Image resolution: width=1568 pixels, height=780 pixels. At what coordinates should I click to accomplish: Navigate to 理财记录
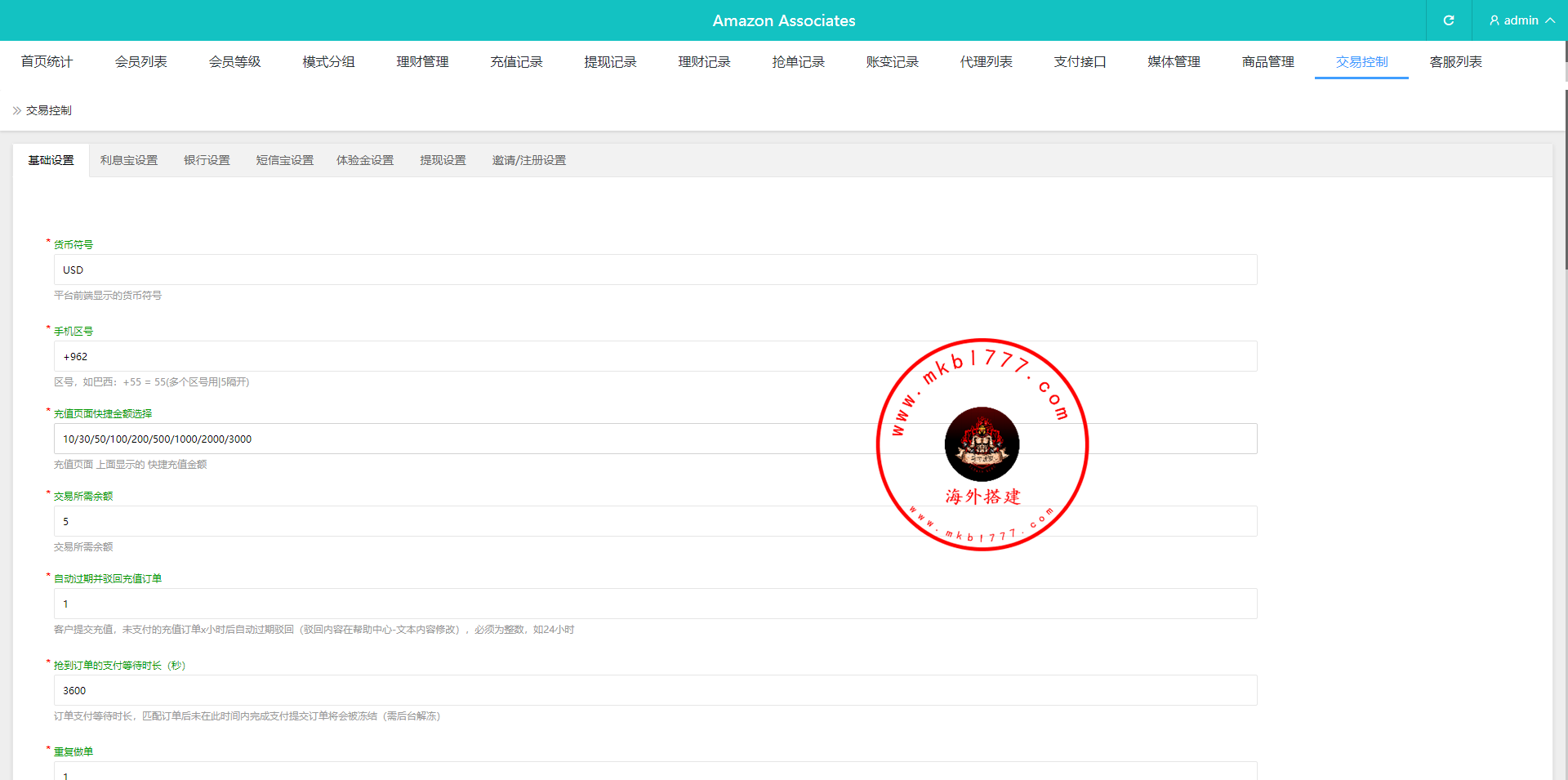[x=704, y=61]
